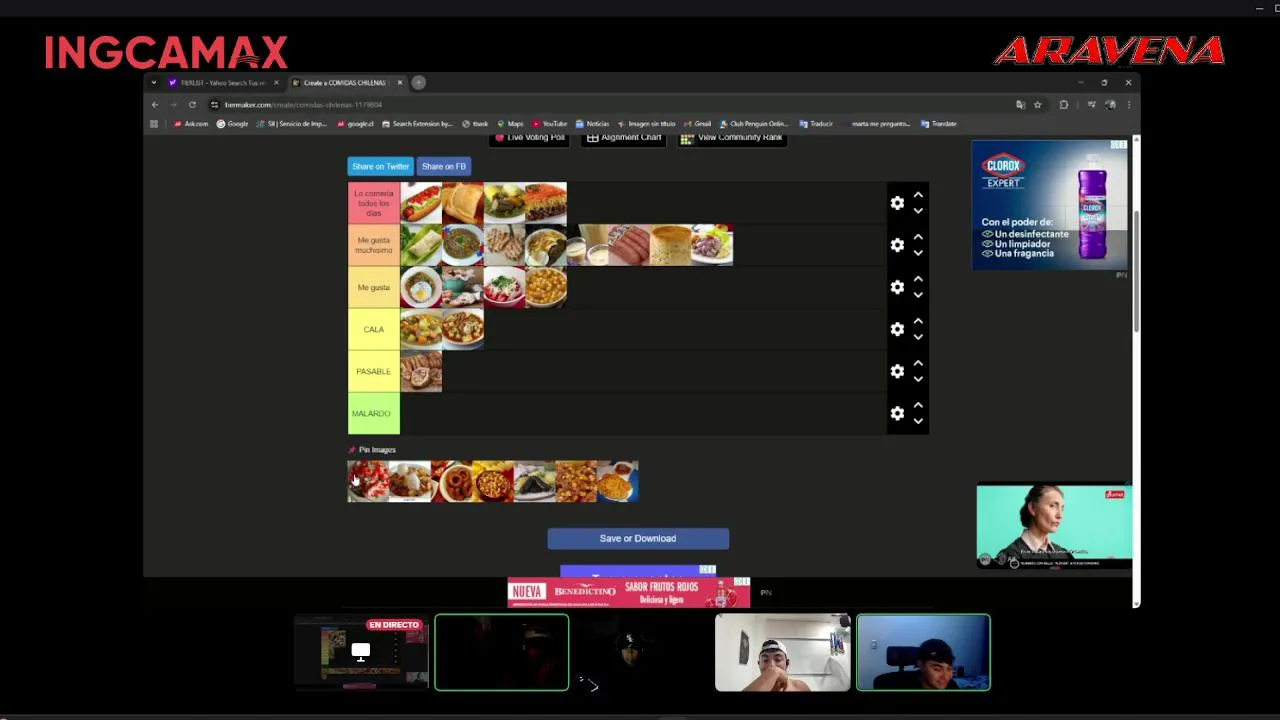The height and width of the screenshot is (720, 1280).
Task: Click PASABLE tier label
Action: click(x=374, y=371)
